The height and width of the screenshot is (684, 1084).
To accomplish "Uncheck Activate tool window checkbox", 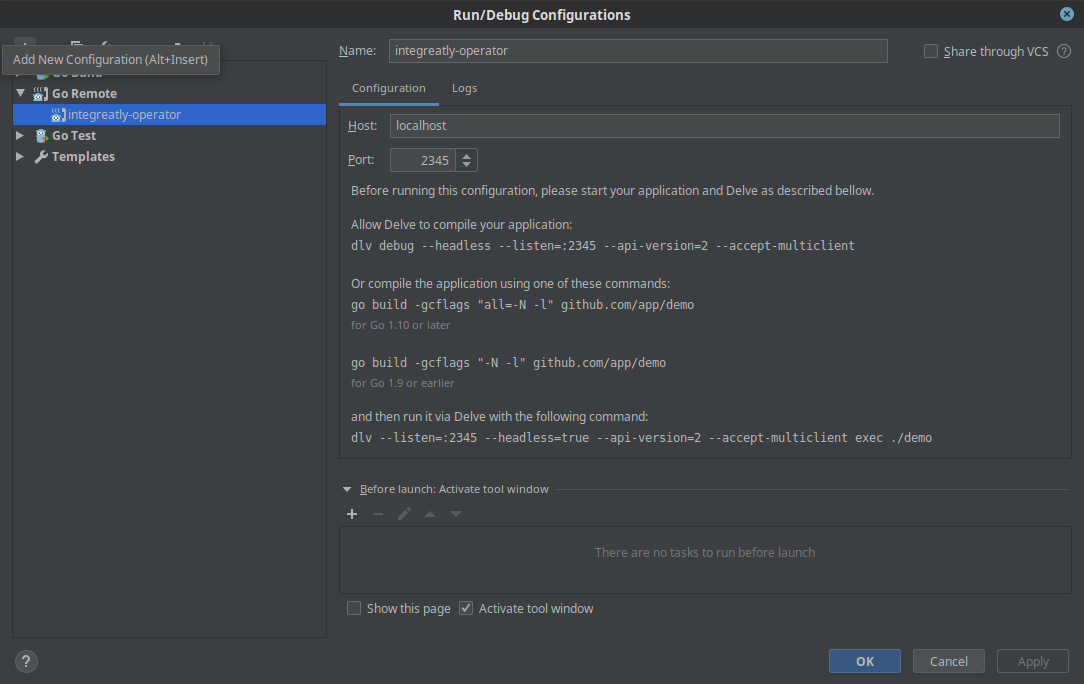I will (x=466, y=608).
